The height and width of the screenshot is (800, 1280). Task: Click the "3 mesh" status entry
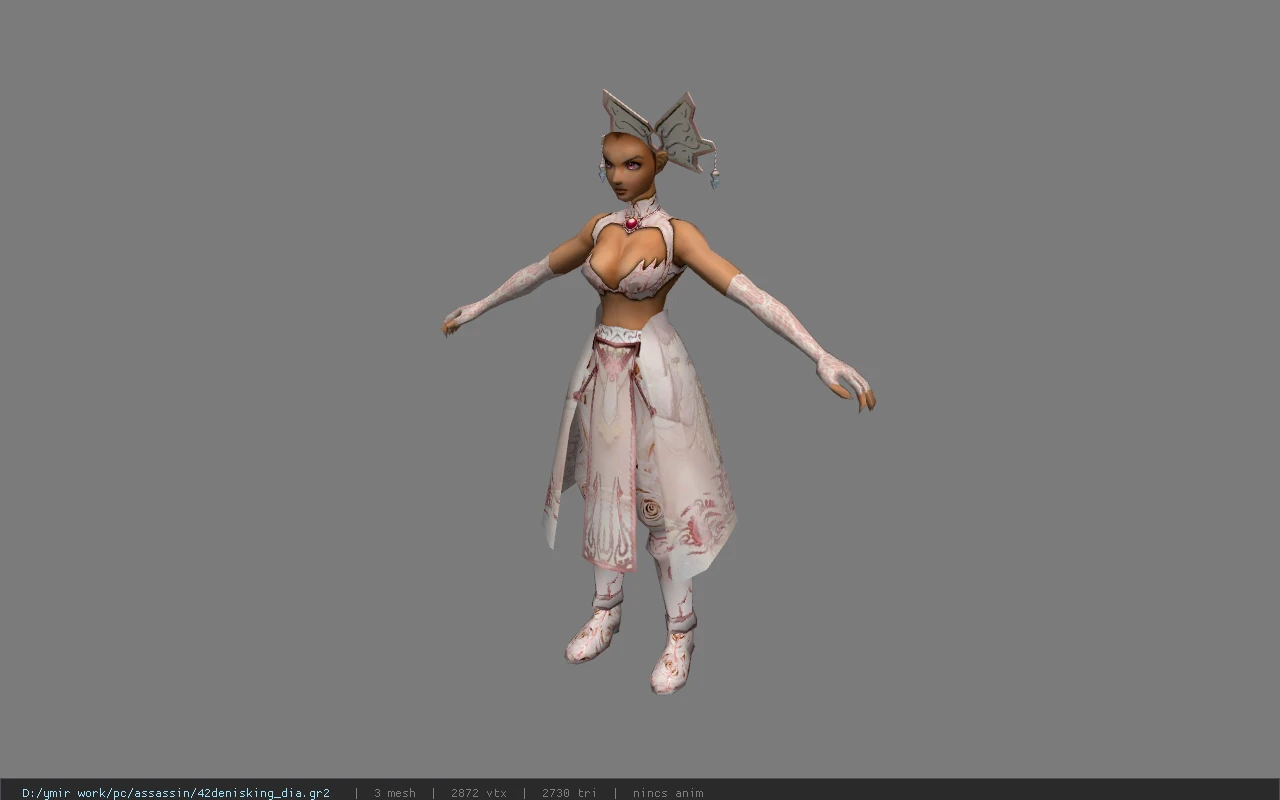tap(395, 793)
